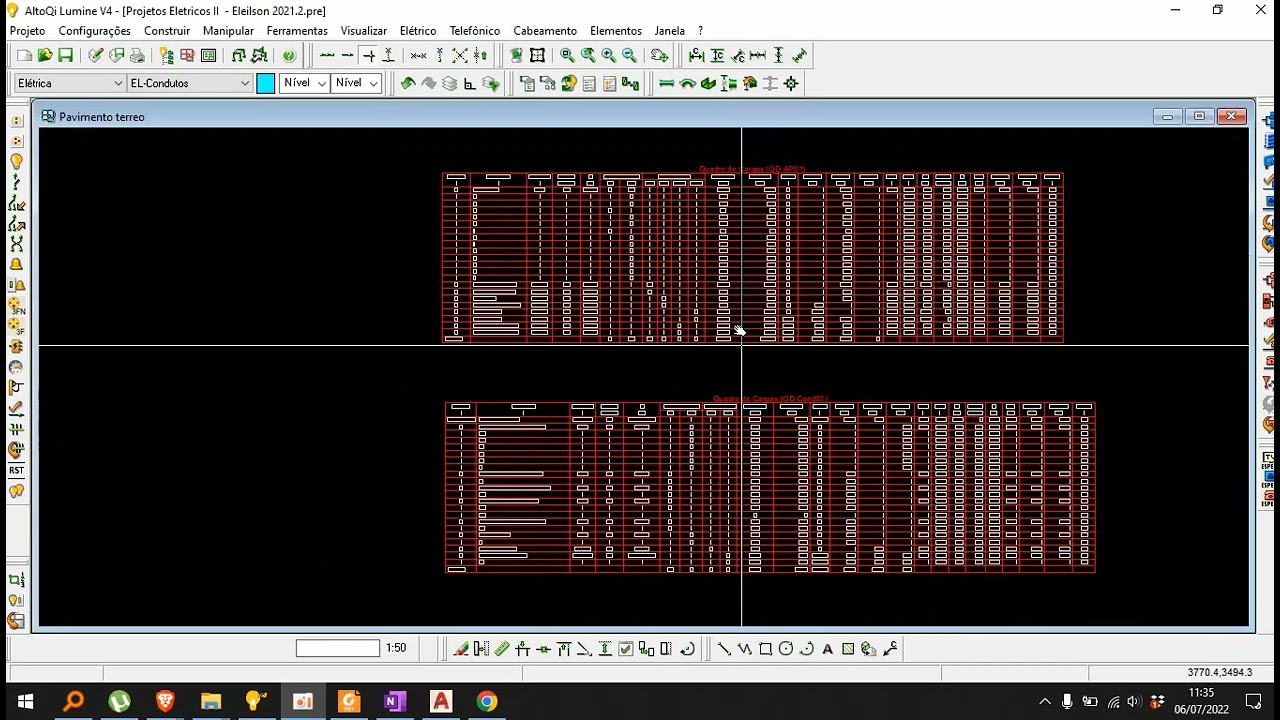Open the Elétrico menu
The image size is (1280, 720).
click(x=418, y=31)
